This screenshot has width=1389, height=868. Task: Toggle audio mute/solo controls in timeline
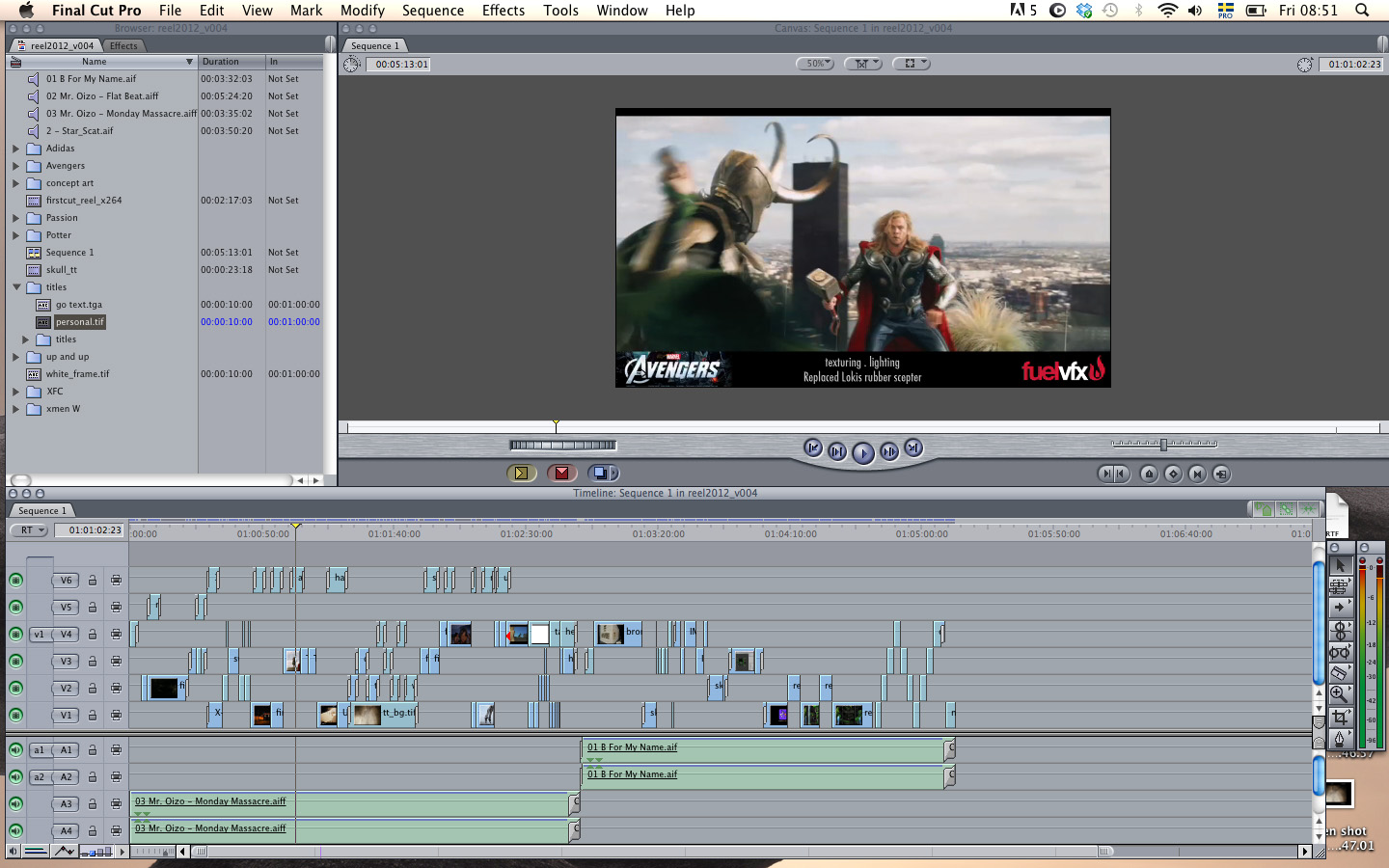[x=13, y=851]
